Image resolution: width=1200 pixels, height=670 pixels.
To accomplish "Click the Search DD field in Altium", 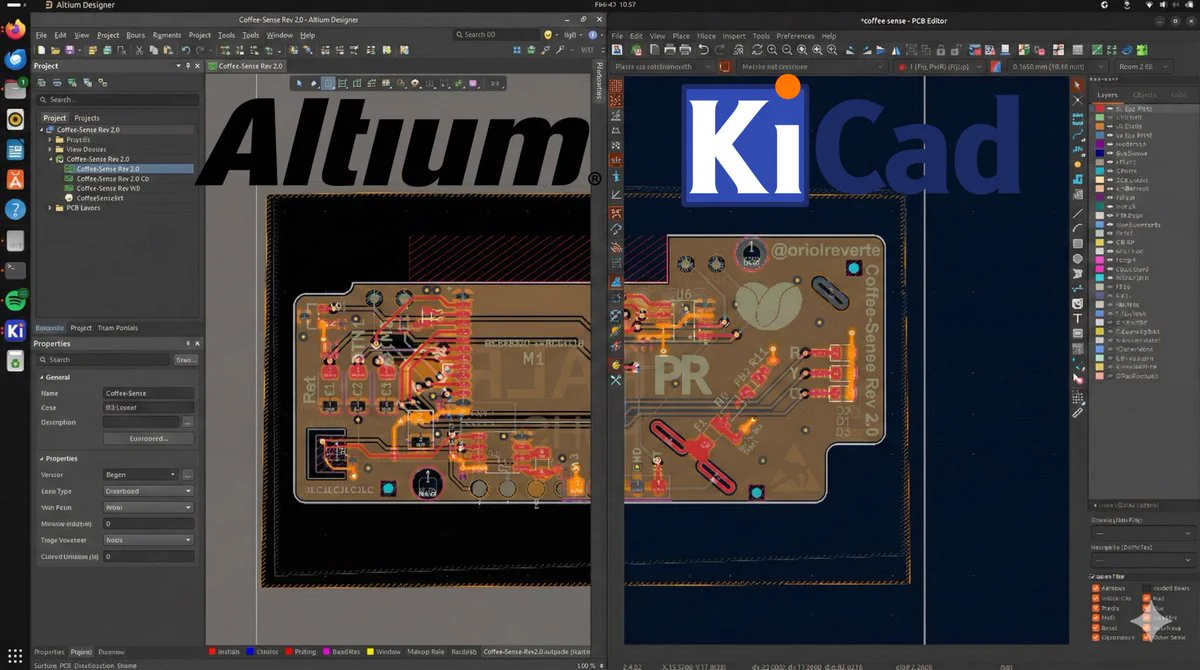I will coord(496,35).
